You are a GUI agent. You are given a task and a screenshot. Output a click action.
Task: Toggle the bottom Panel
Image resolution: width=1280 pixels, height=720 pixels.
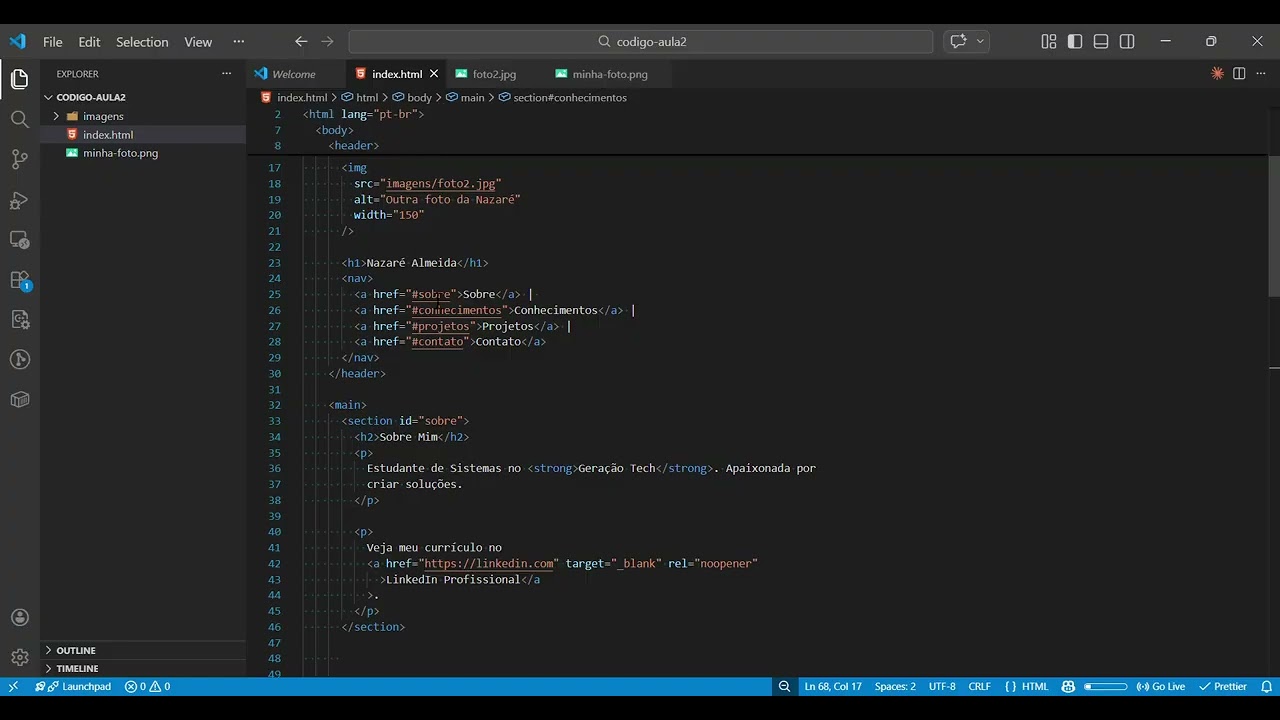(1101, 41)
